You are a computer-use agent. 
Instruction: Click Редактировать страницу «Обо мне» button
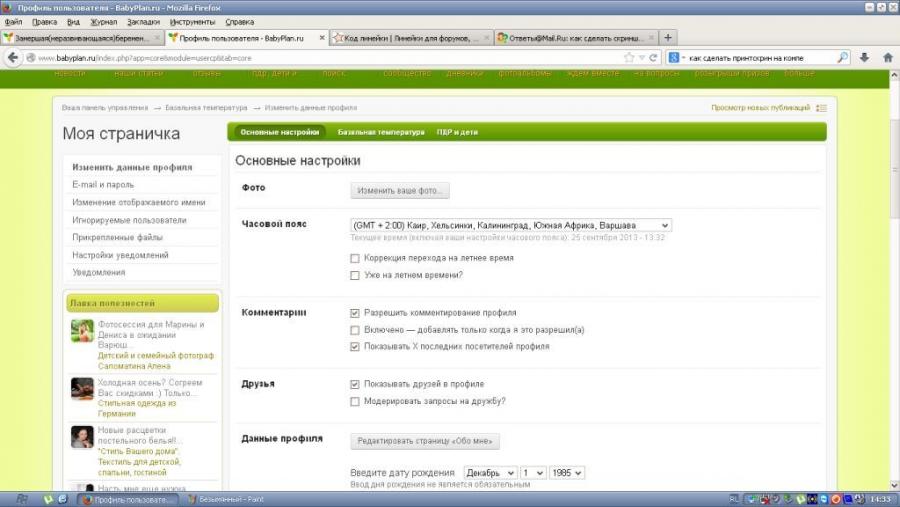click(425, 441)
